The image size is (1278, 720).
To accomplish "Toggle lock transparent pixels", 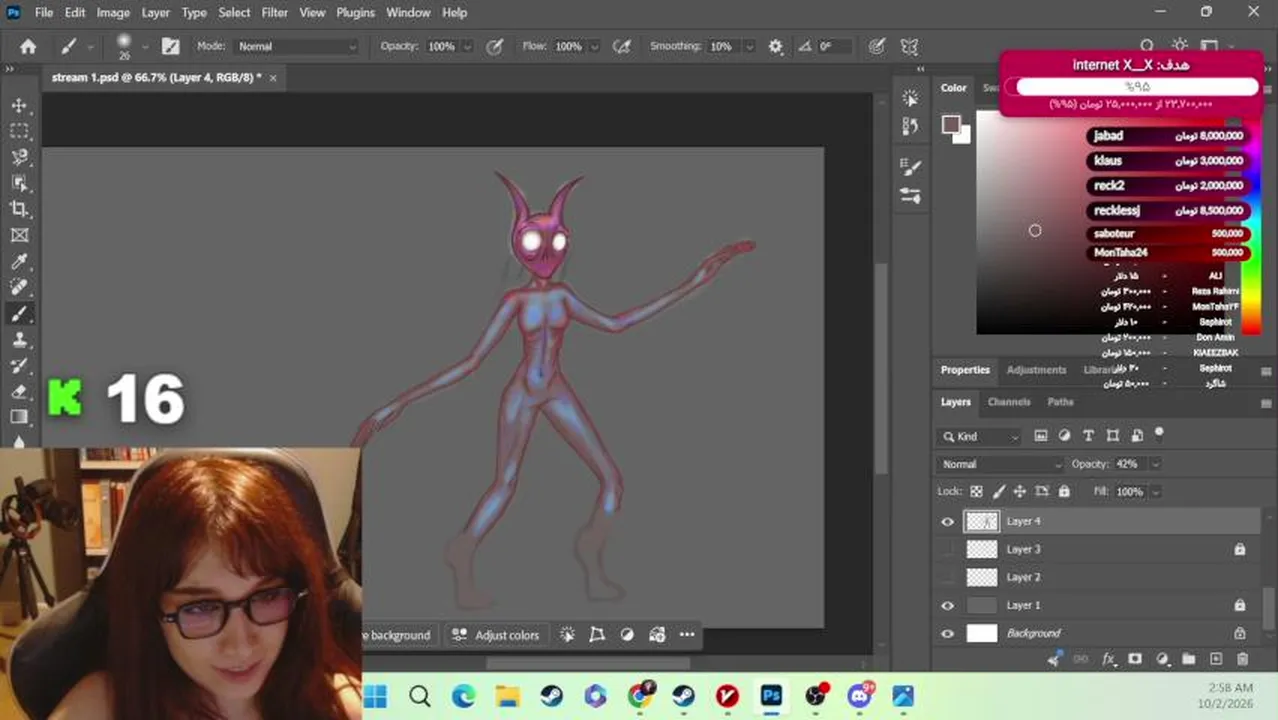I will [977, 492].
